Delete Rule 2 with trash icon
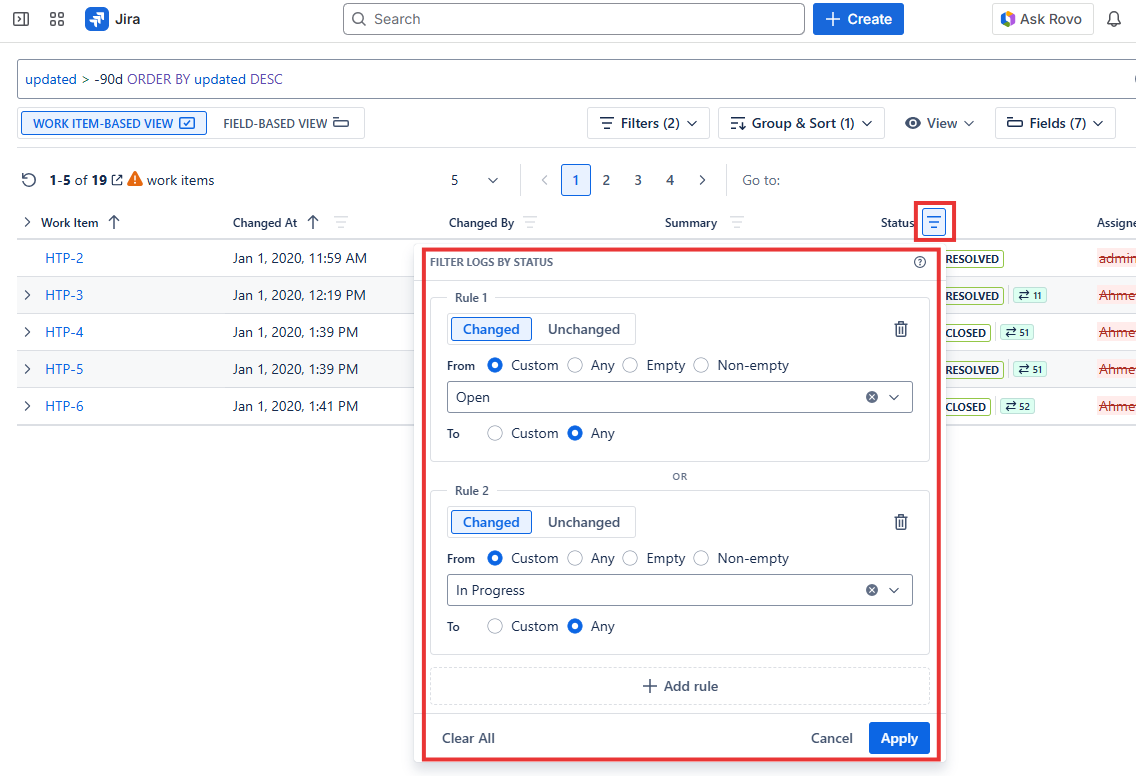Image resolution: width=1136 pixels, height=776 pixels. click(901, 522)
